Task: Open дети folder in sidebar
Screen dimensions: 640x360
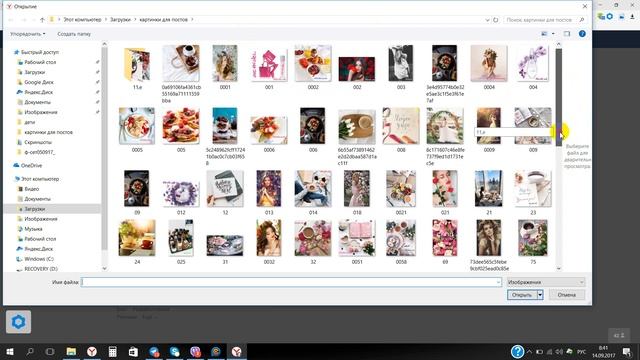Action: point(29,122)
